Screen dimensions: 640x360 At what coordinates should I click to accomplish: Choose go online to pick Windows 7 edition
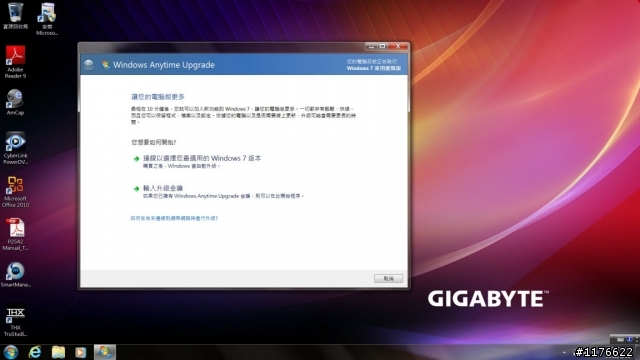click(x=197, y=161)
